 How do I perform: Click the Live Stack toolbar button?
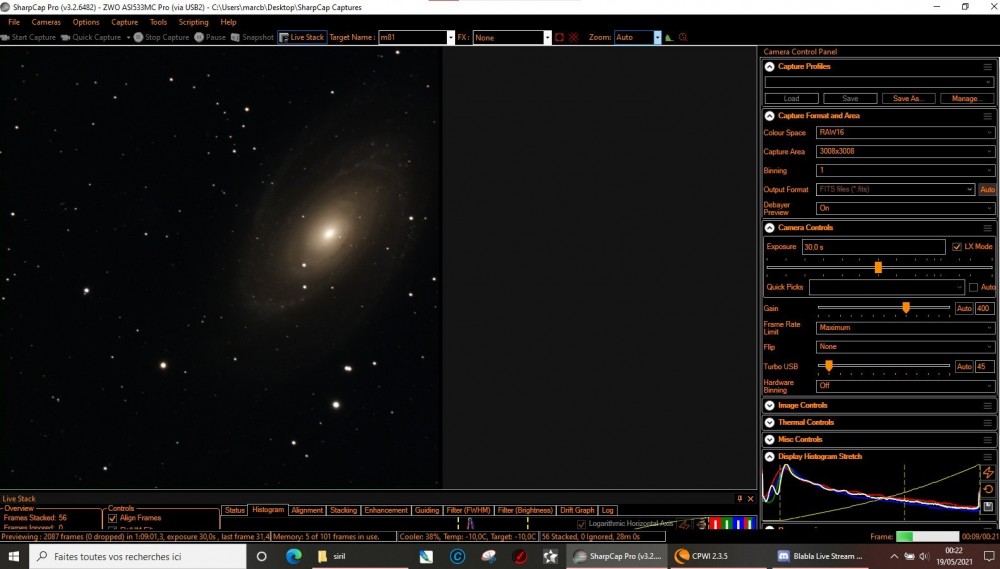pyautogui.click(x=302, y=37)
